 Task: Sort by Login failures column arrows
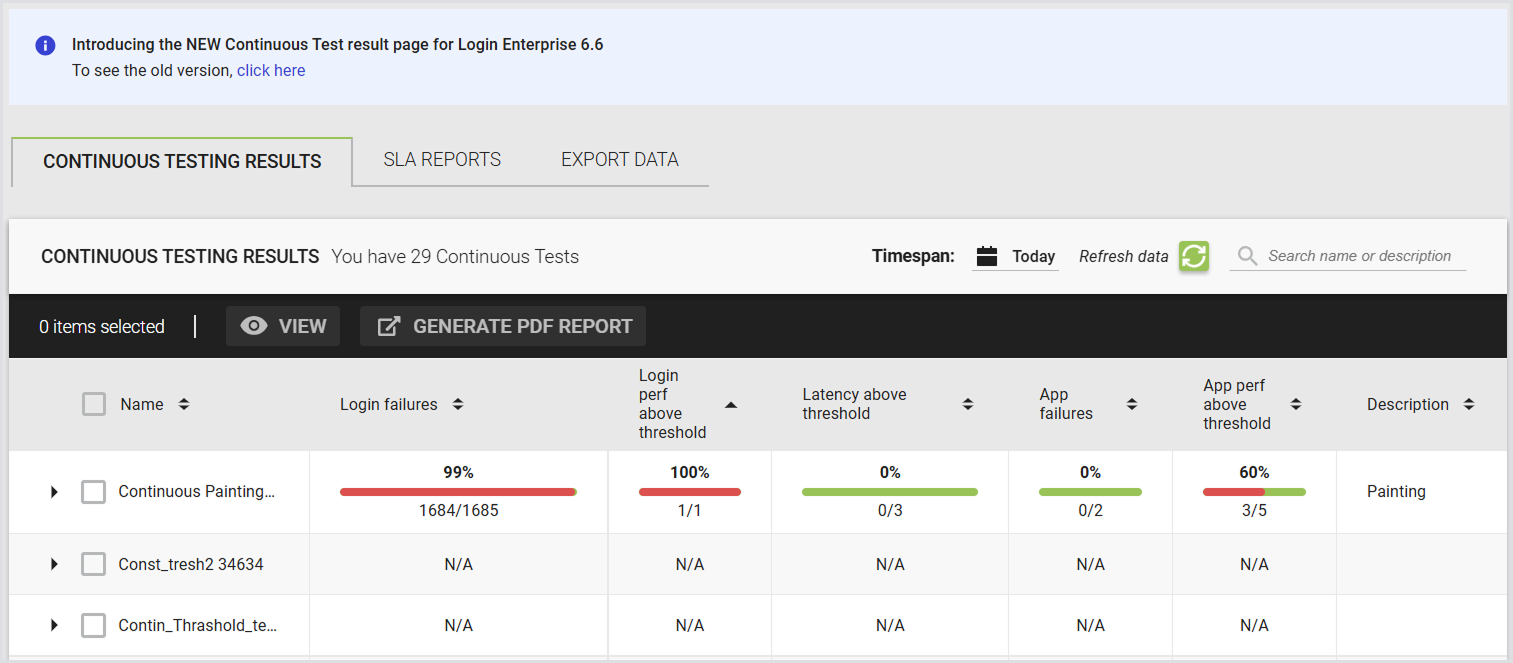point(458,404)
